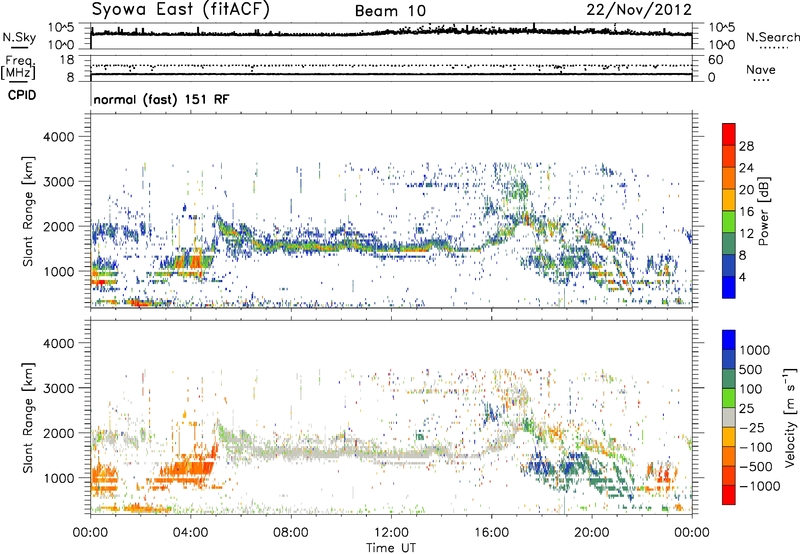Click the "3000" tick on the power panel
800x554 pixels.
click(59, 182)
